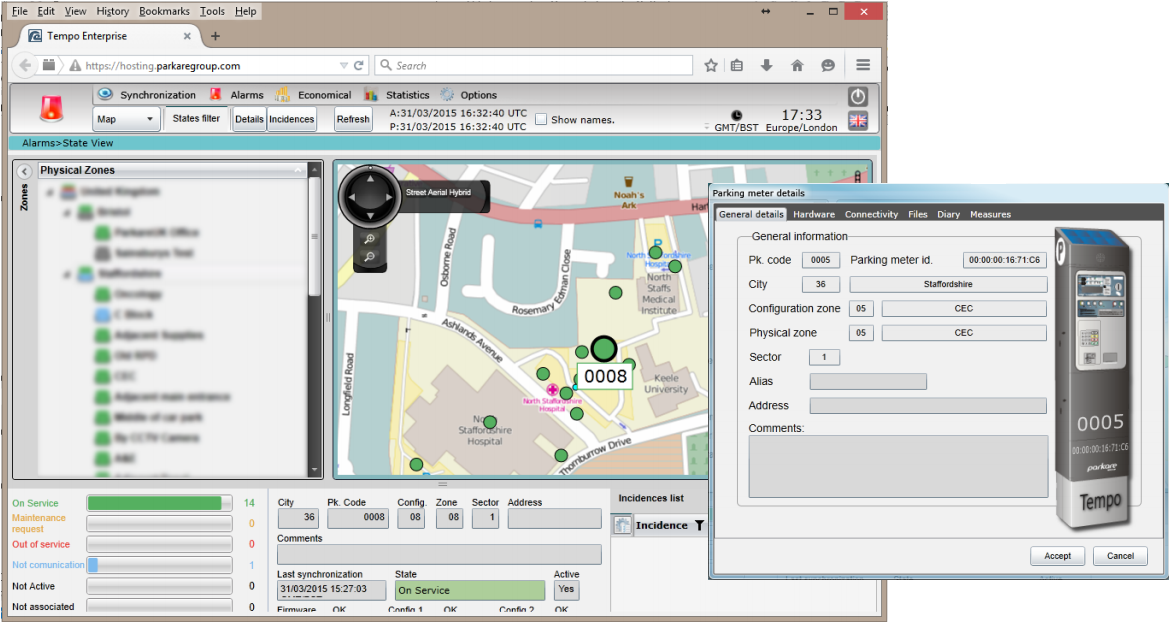Viewport: 1169px width, 622px height.
Task: Click the Incidence filter funnel icon
Action: click(699, 525)
